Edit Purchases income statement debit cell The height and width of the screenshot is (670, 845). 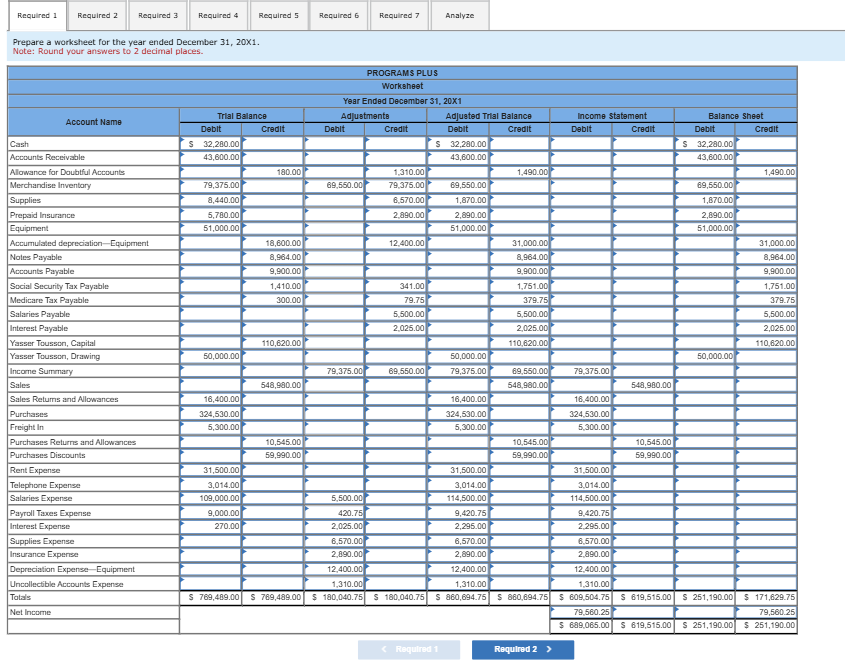582,413
